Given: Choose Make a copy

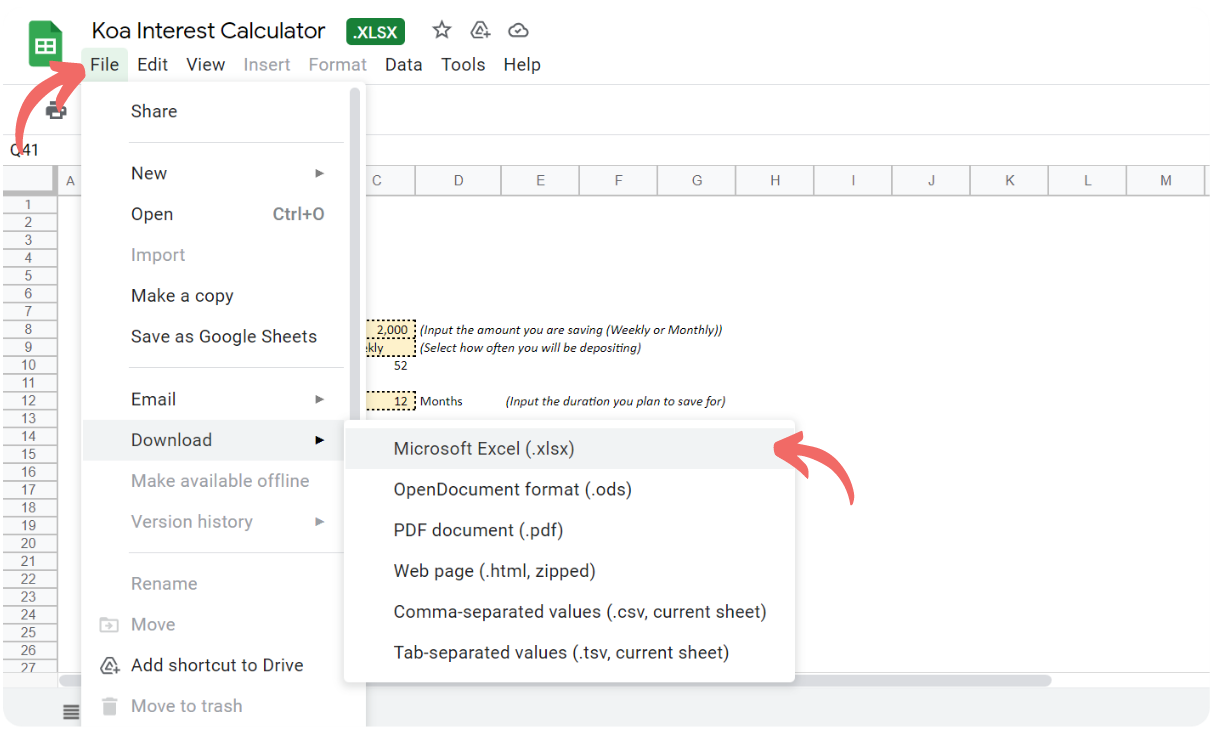Looking at the screenshot, I should (x=216, y=296).
